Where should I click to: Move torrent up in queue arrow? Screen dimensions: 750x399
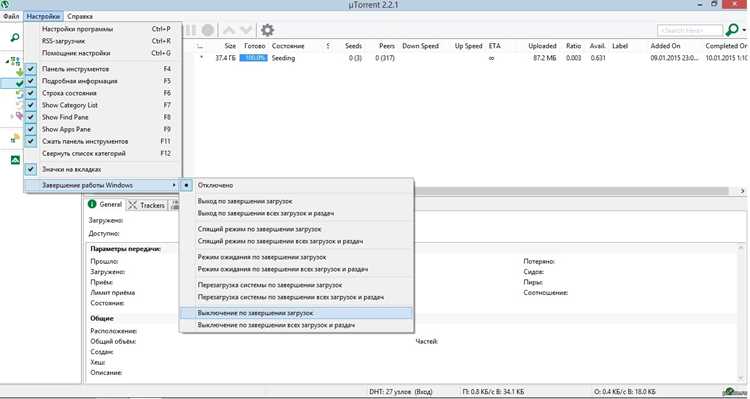click(x=229, y=30)
